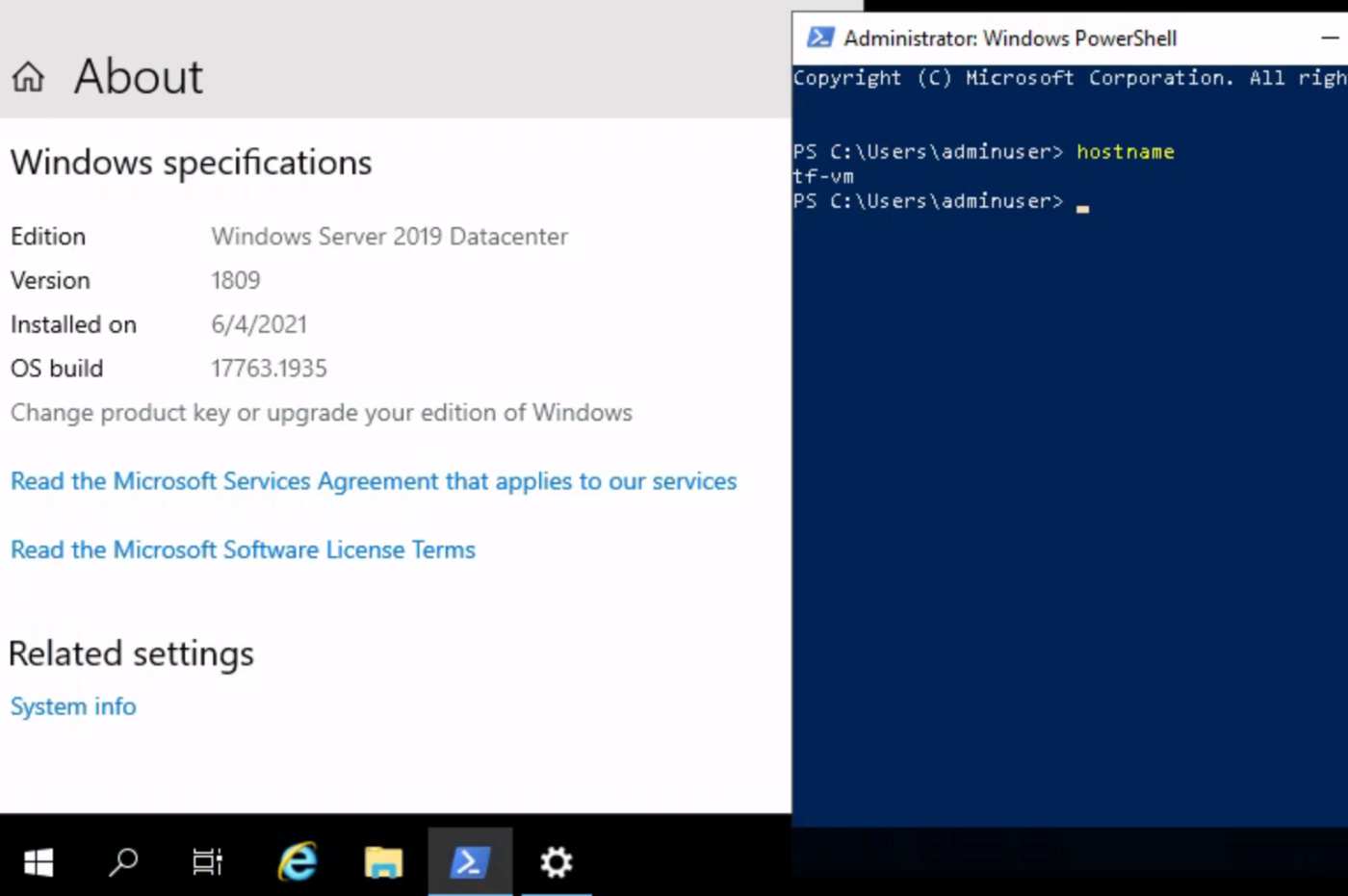Open System info related setting
This screenshot has height=896, width=1348.
[x=73, y=706]
